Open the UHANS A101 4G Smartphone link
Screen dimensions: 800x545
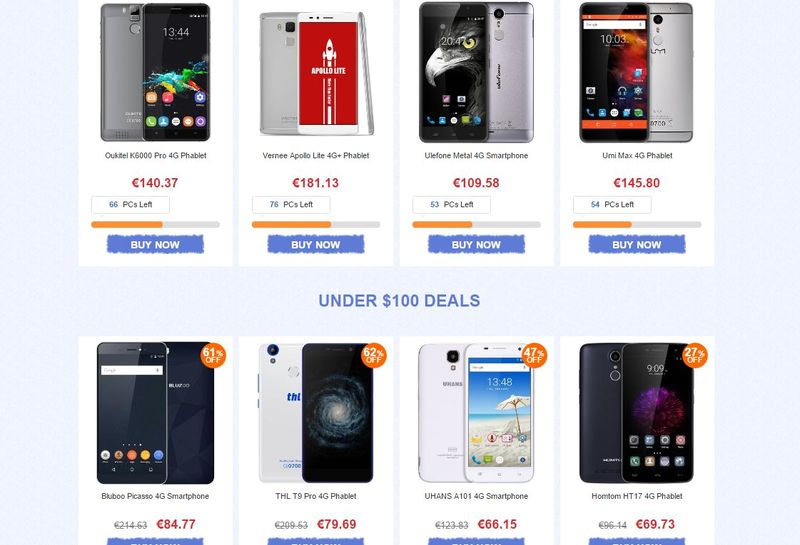click(x=476, y=496)
